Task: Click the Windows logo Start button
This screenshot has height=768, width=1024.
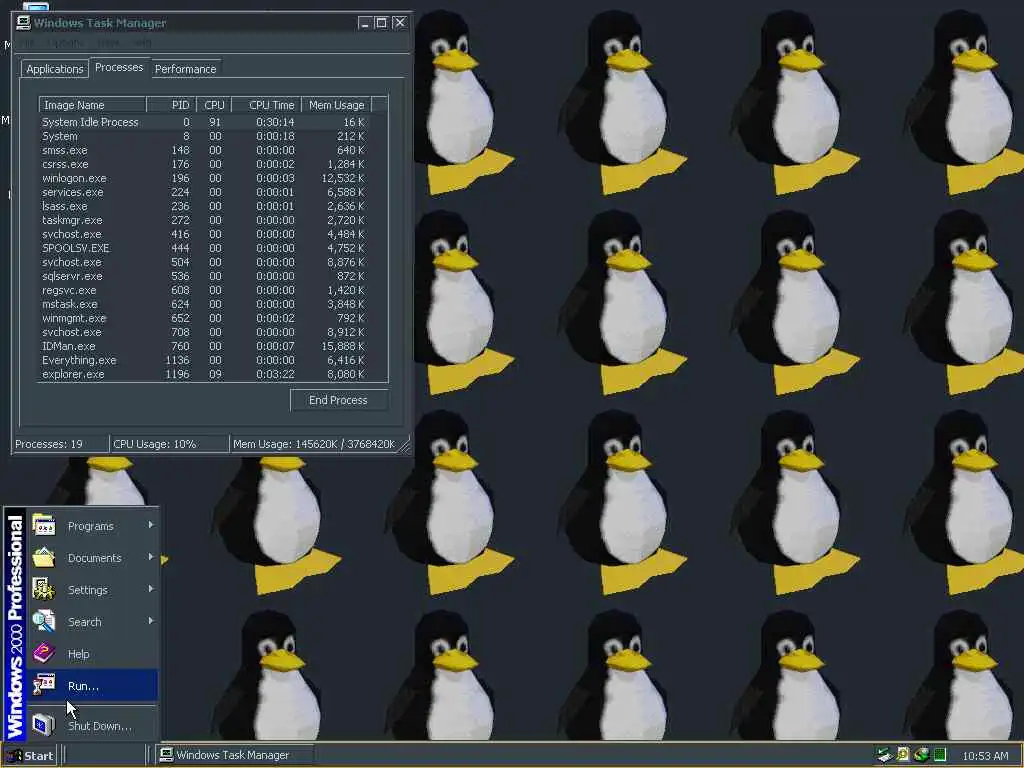Action: click(x=31, y=756)
